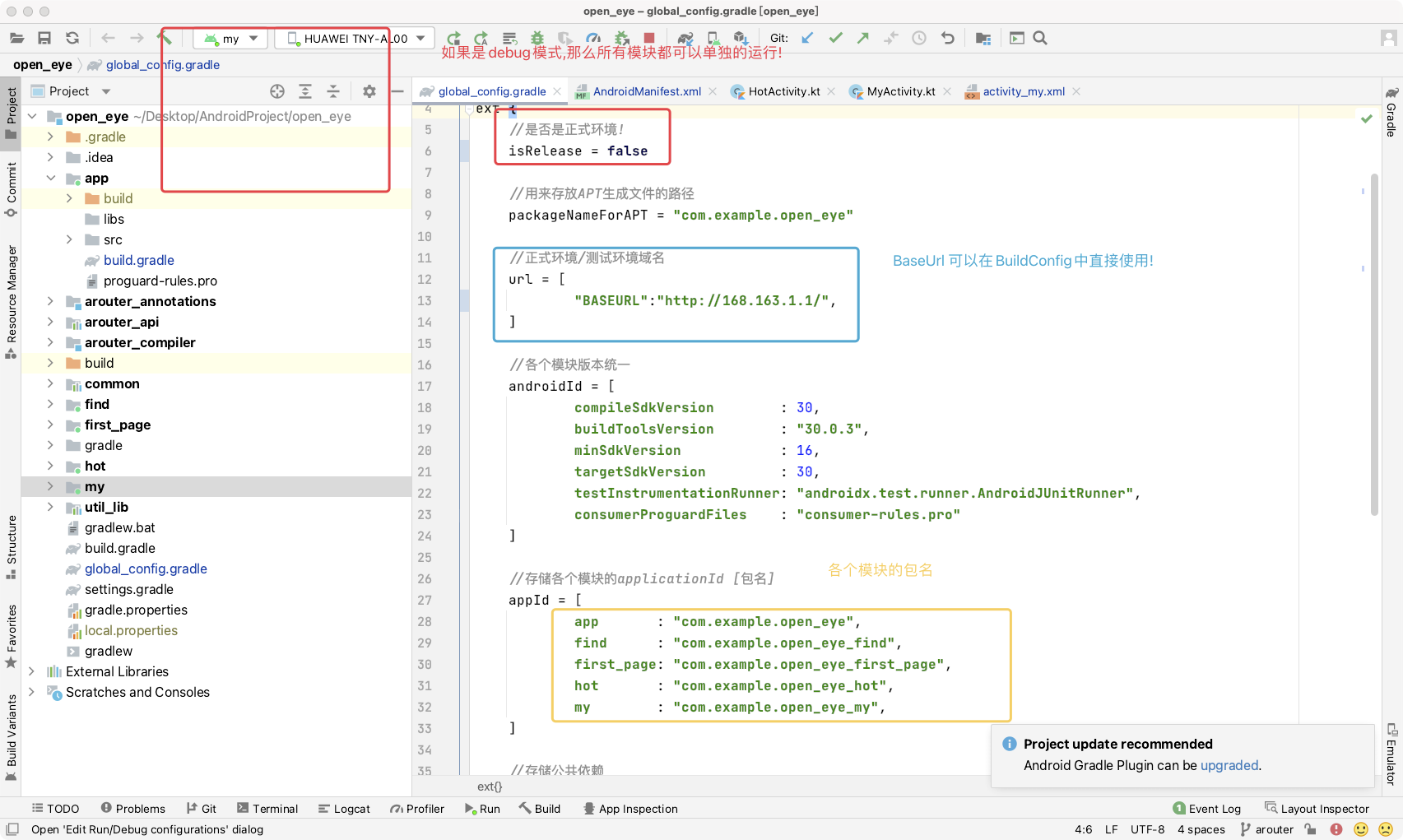Screen dimensions: 1403x840
Task: Rerun app with the green refresh icon
Action: point(453,38)
